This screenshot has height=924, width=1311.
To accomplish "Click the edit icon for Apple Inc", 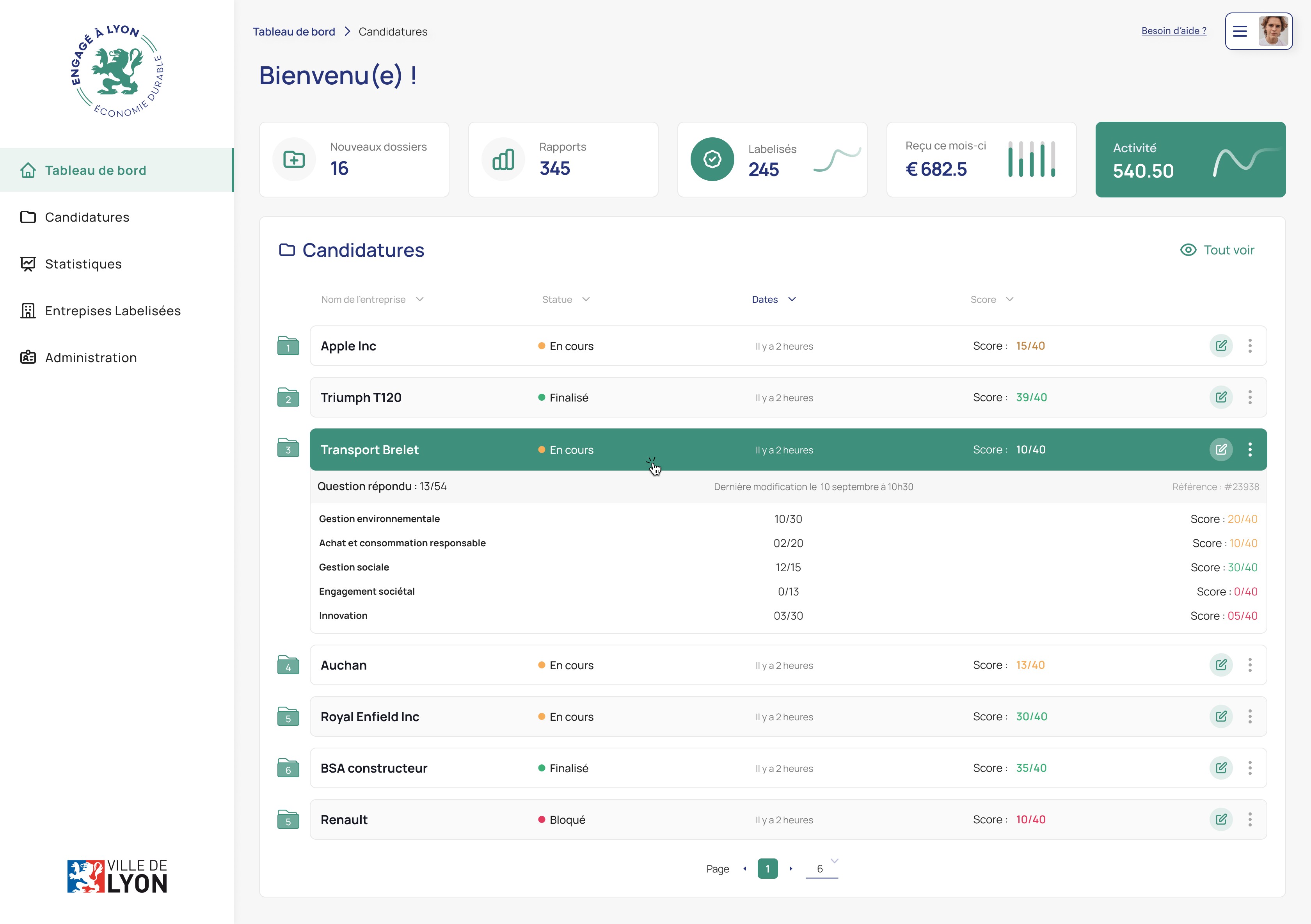I will pyautogui.click(x=1221, y=345).
